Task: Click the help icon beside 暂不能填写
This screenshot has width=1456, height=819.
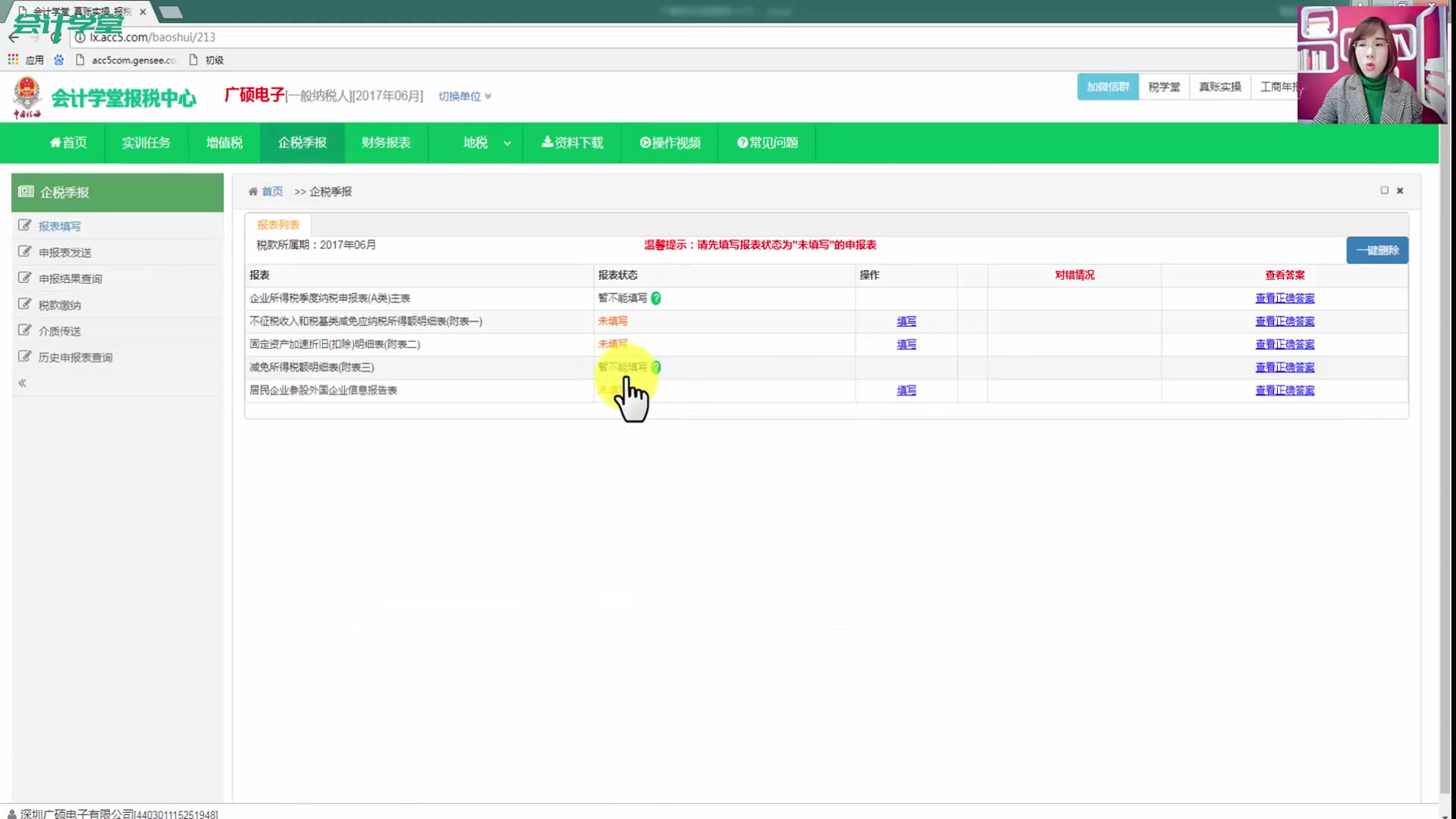Action: point(656,299)
